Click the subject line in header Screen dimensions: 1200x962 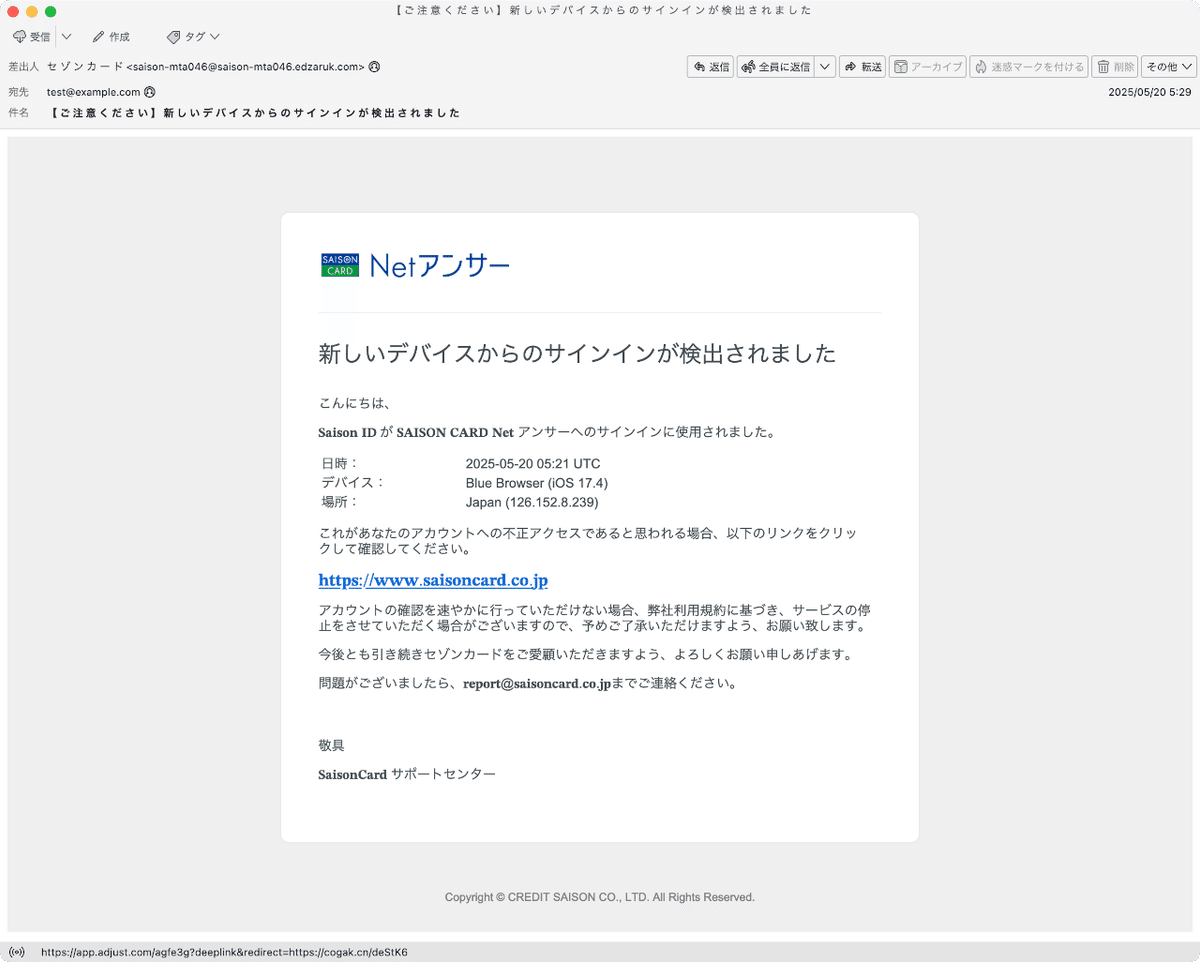point(255,113)
